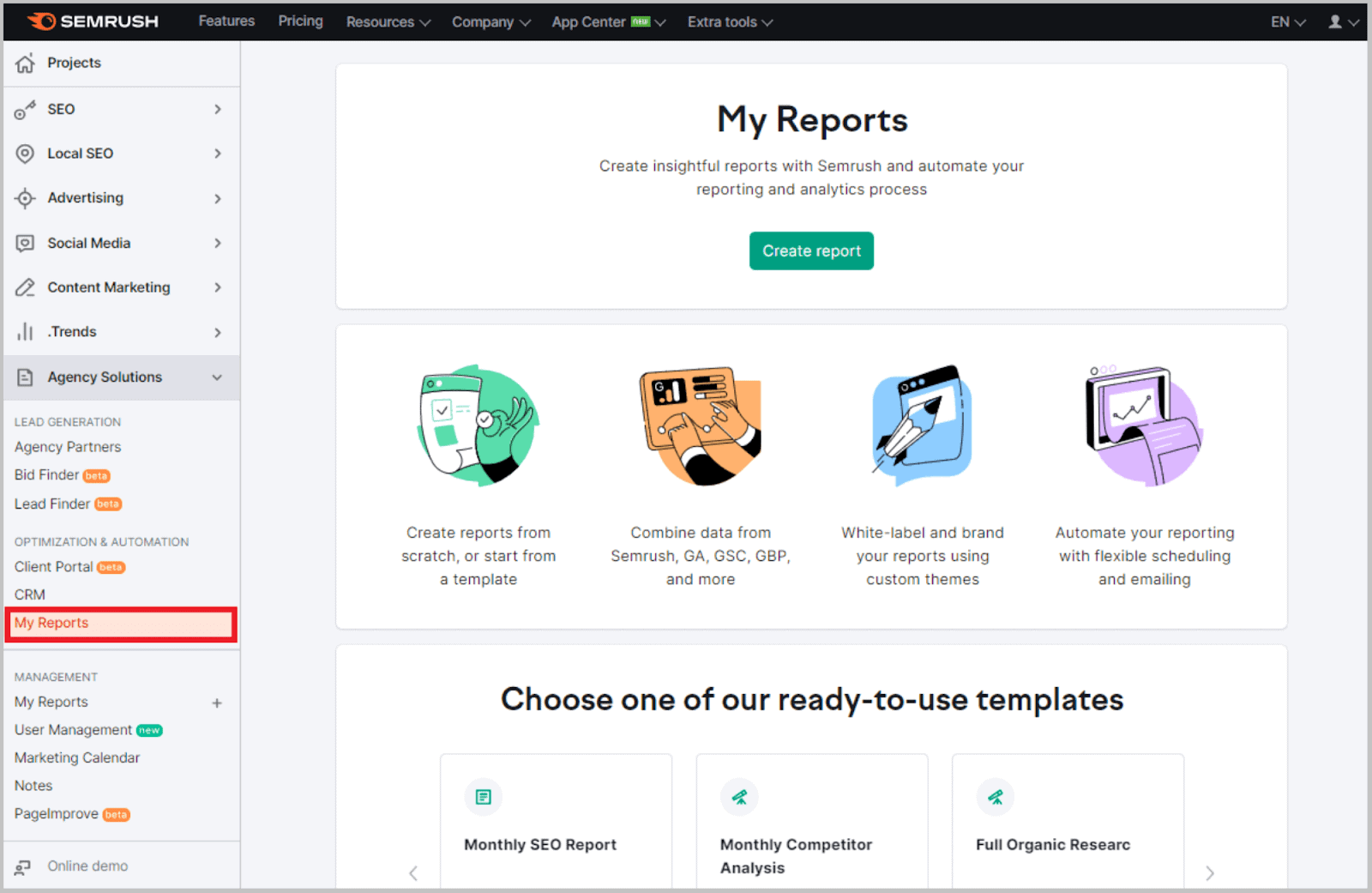Expand the .Trends chevron

point(218,332)
